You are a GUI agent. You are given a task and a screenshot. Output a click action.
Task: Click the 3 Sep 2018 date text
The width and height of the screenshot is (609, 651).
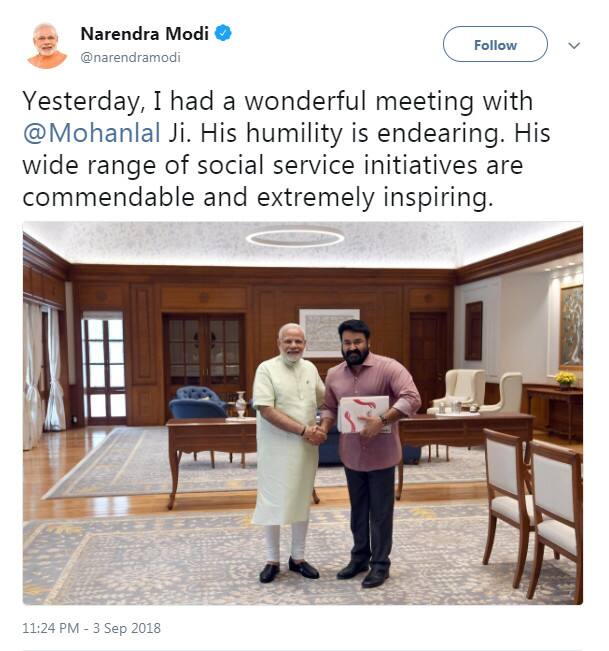[127, 628]
